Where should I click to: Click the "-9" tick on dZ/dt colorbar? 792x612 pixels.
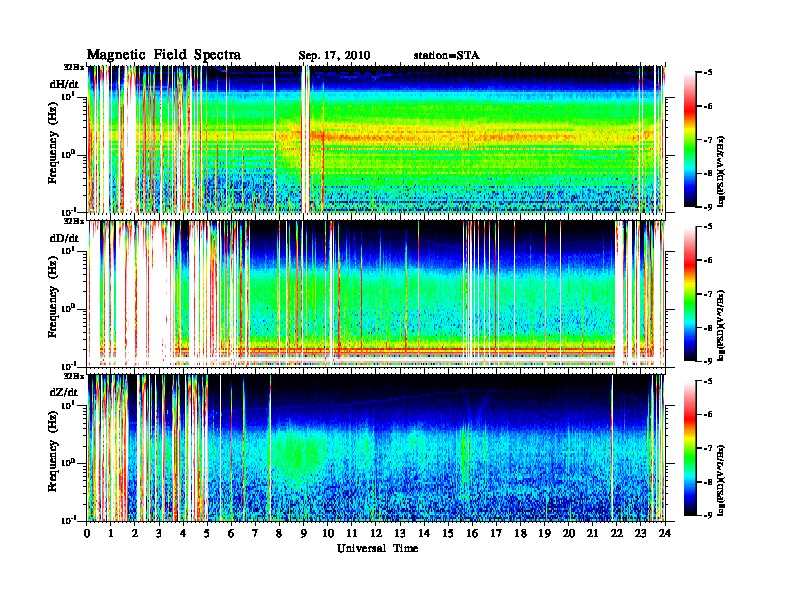click(x=707, y=515)
